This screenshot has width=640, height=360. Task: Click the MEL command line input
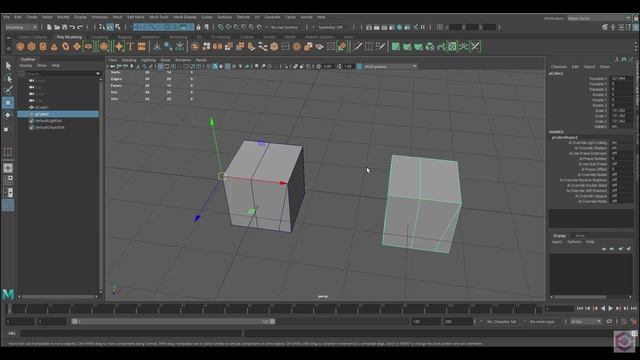[x=131, y=333]
